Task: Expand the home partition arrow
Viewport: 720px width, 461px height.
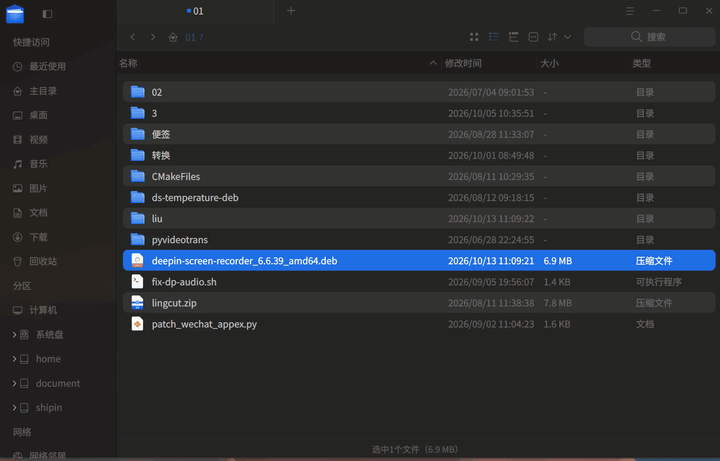Action: pyautogui.click(x=14, y=359)
